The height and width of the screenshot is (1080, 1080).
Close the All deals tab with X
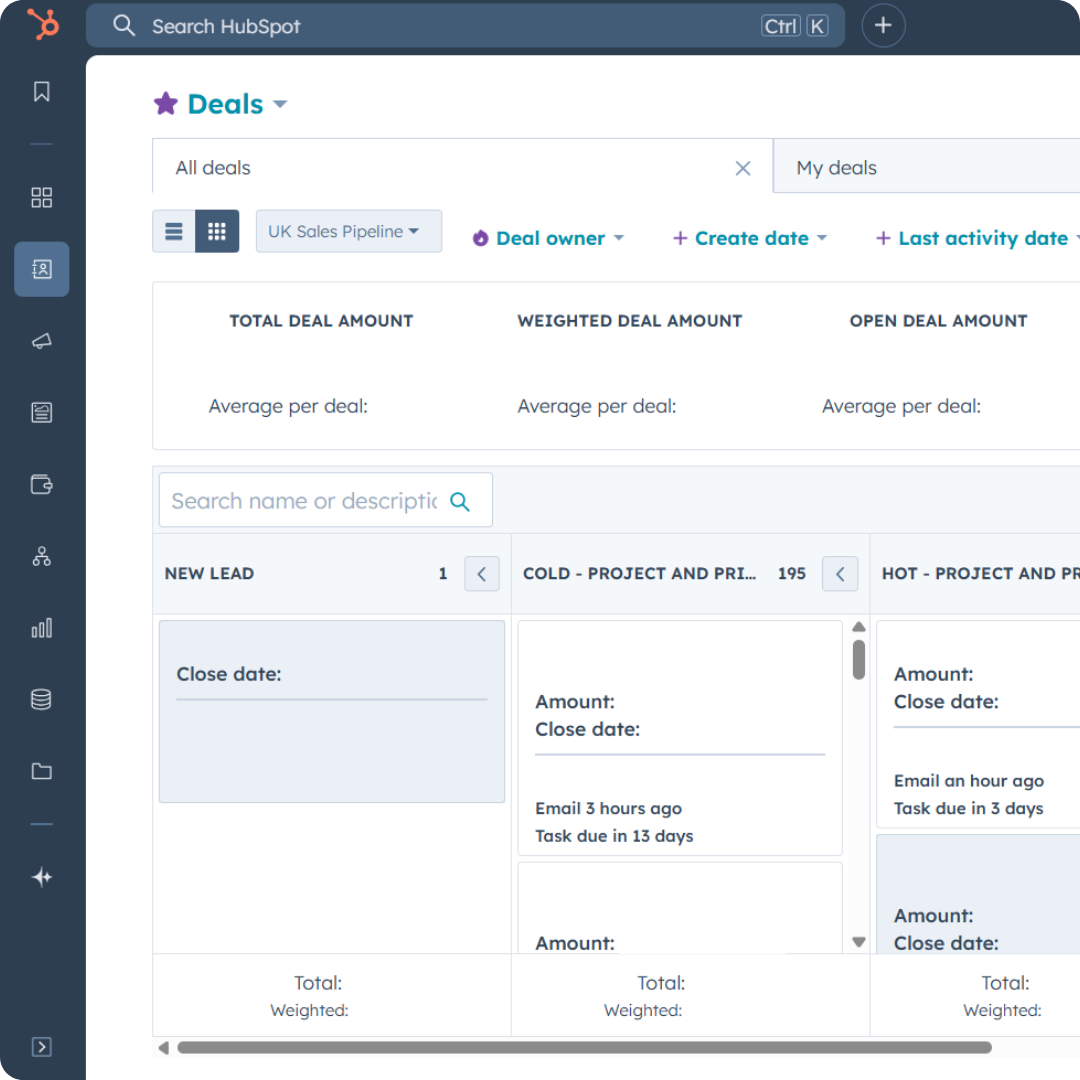(x=742, y=168)
